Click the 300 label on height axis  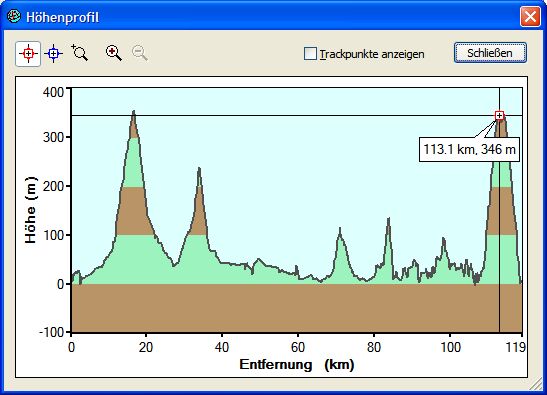tap(53, 137)
